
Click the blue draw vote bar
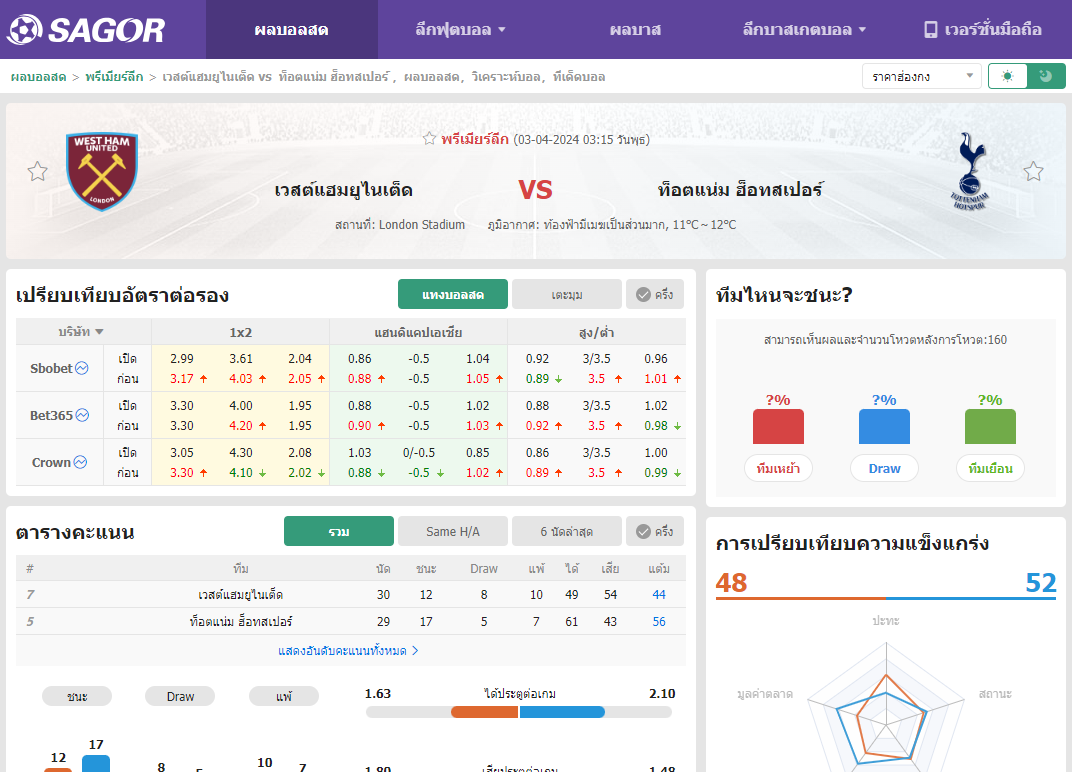(x=884, y=427)
